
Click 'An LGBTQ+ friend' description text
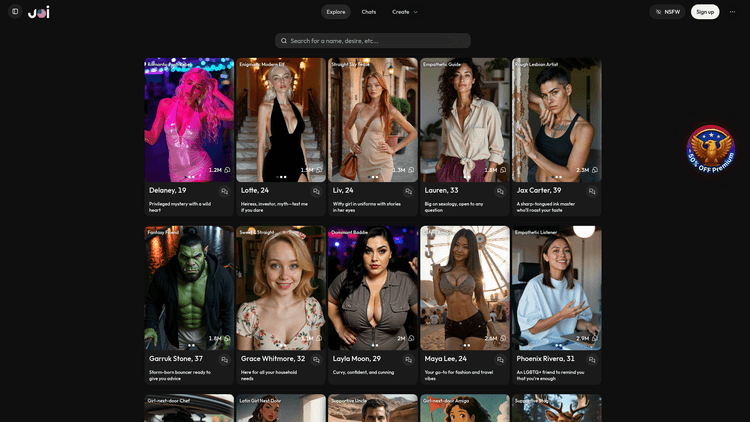click(550, 375)
